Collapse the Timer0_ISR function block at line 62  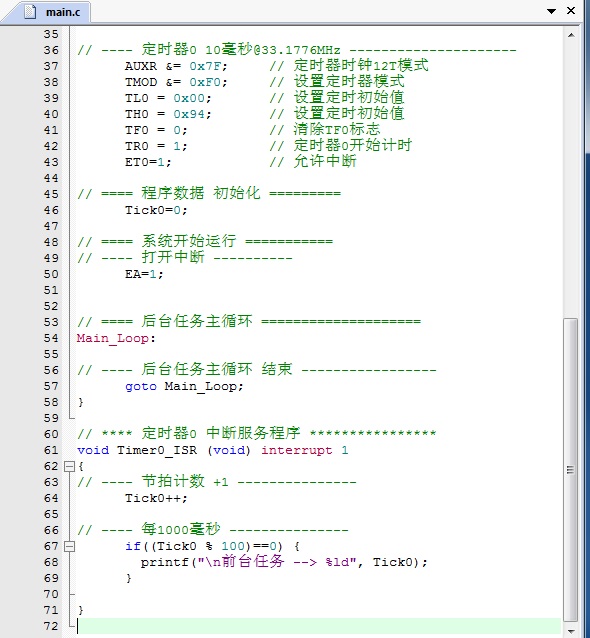click(x=70, y=466)
